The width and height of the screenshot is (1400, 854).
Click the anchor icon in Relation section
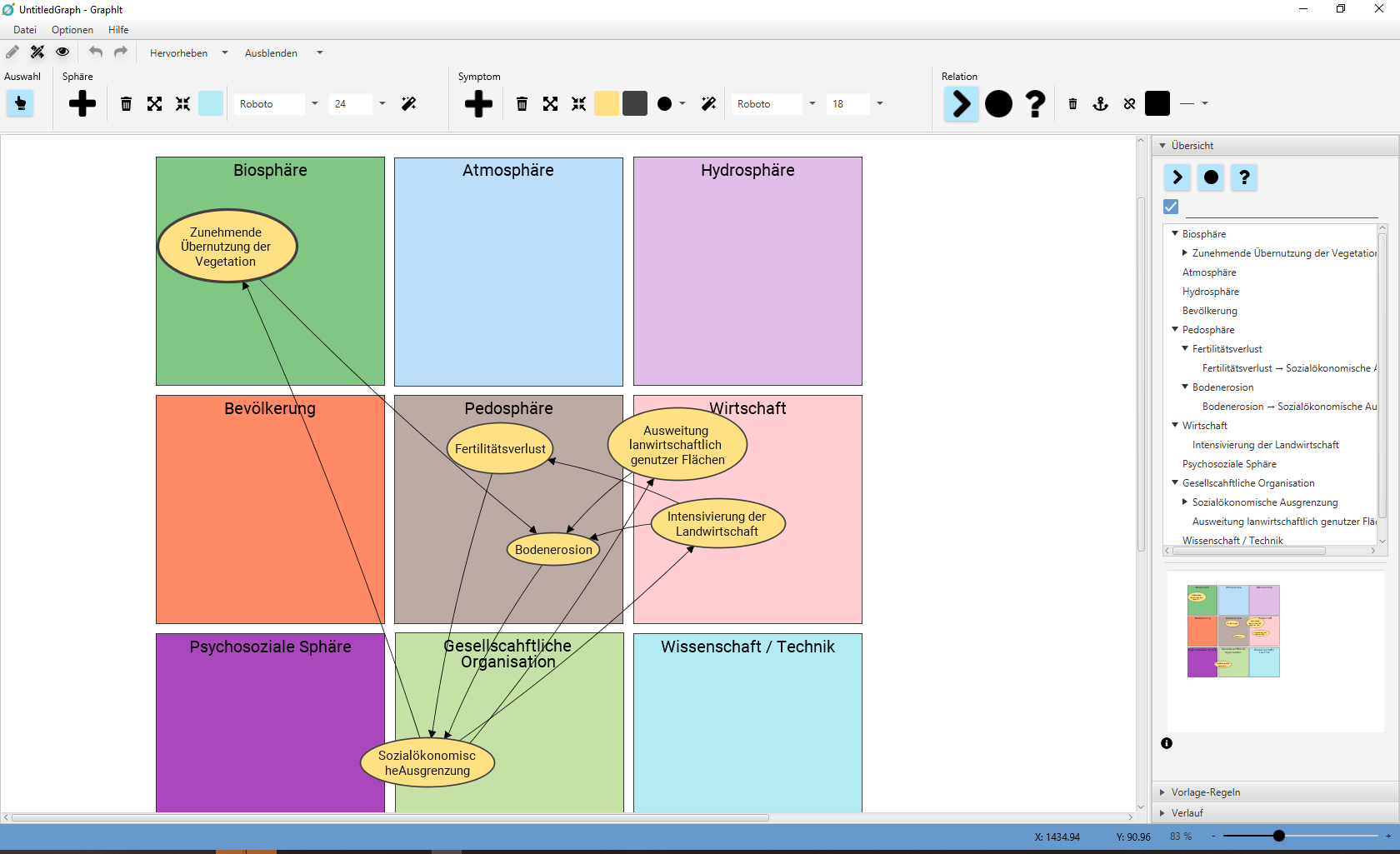point(1100,104)
